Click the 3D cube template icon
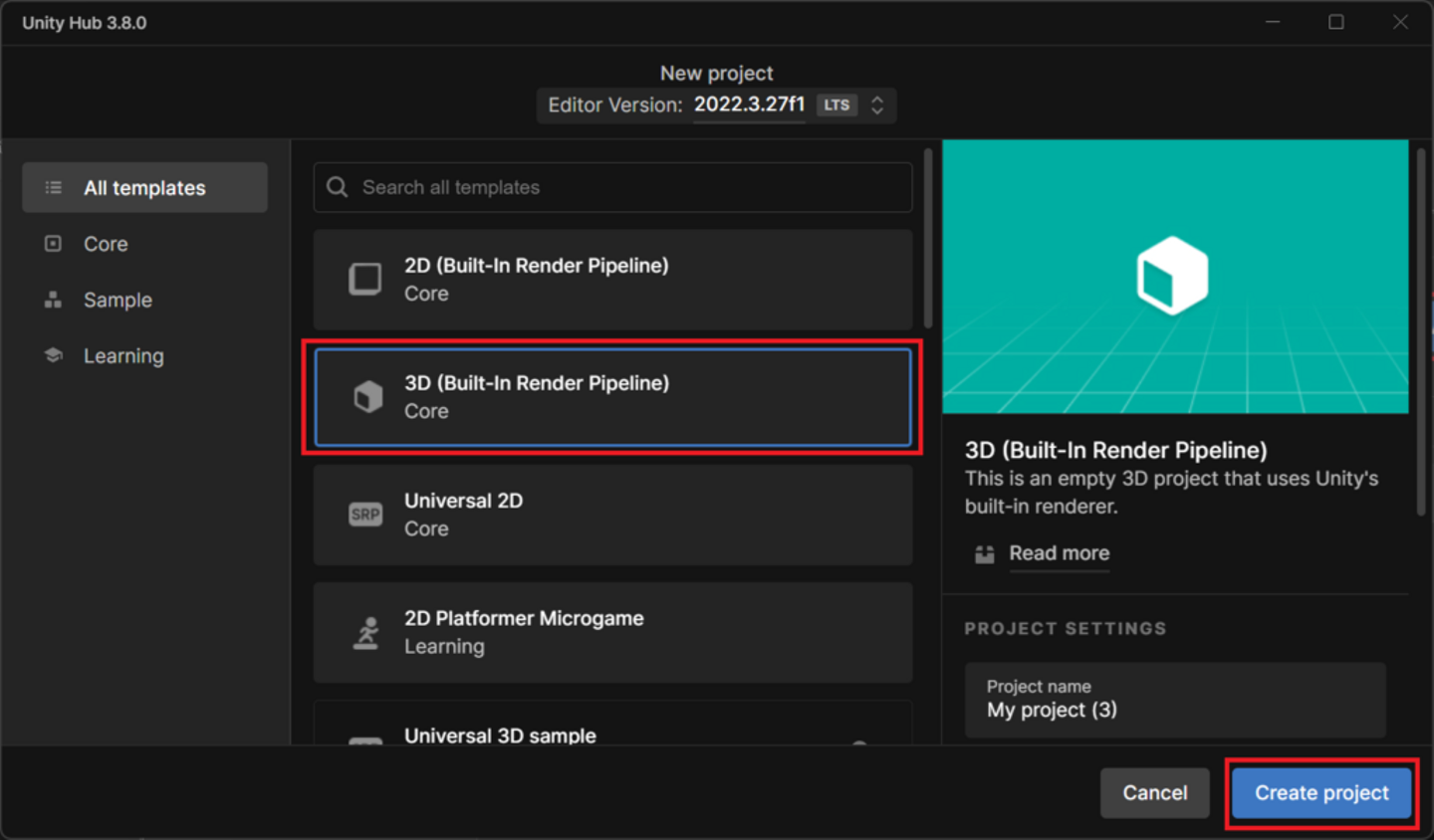Screen dimensions: 1434x840 367,397
